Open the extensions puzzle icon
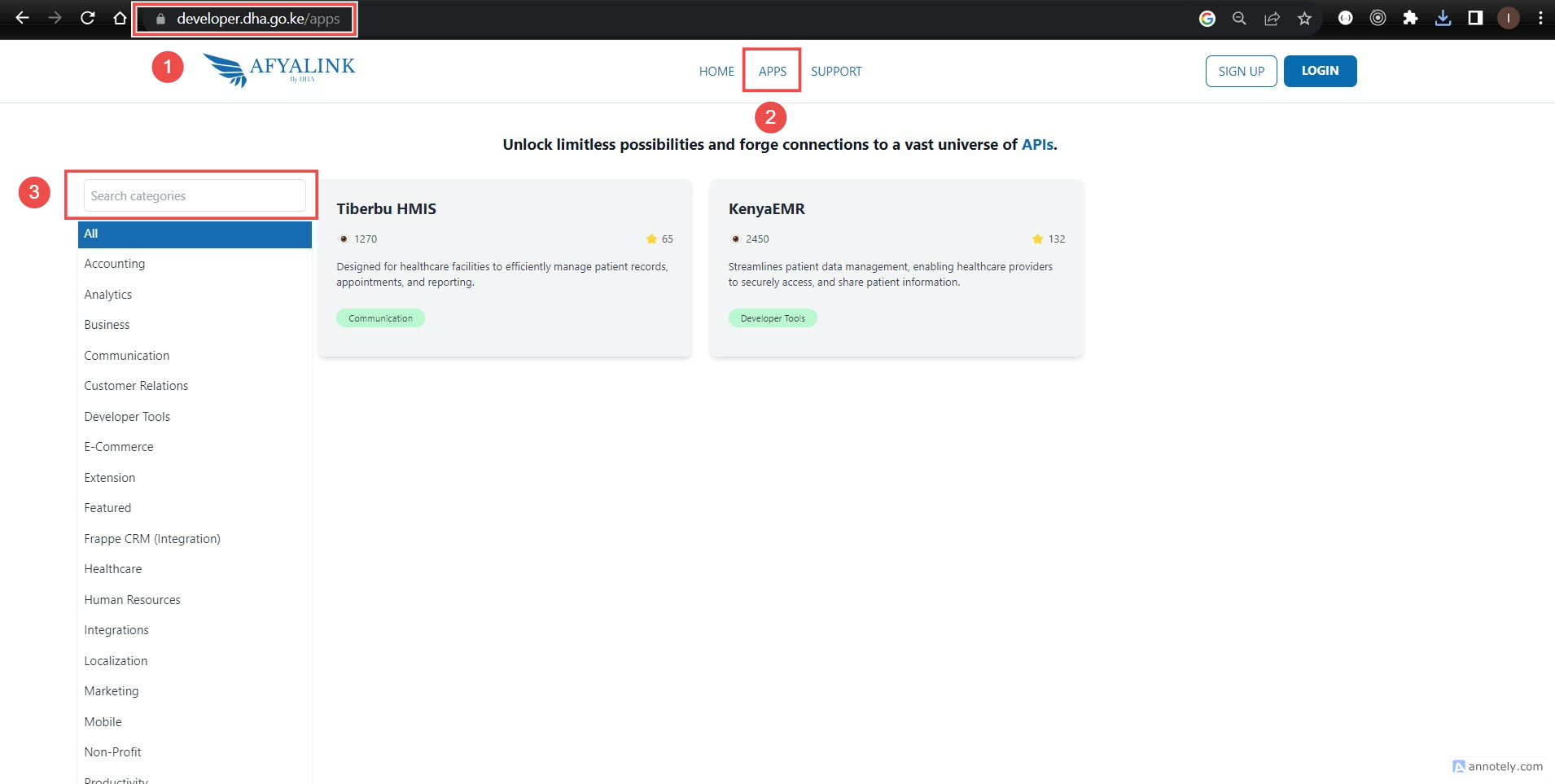This screenshot has height=784, width=1555. (1410, 18)
